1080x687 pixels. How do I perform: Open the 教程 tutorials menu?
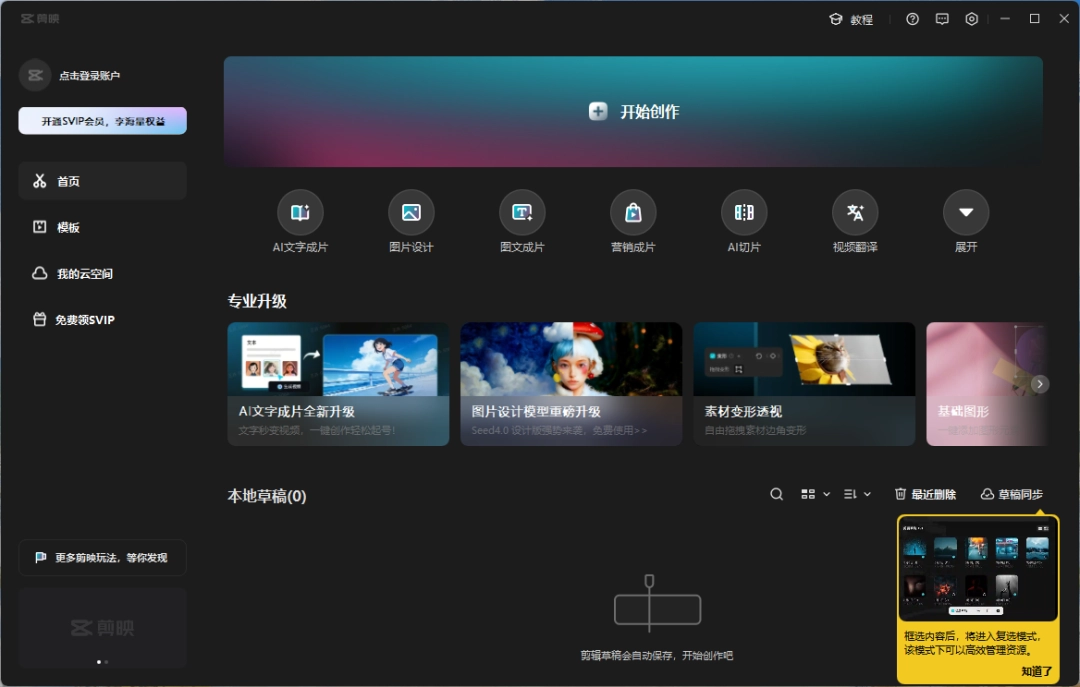coord(852,19)
